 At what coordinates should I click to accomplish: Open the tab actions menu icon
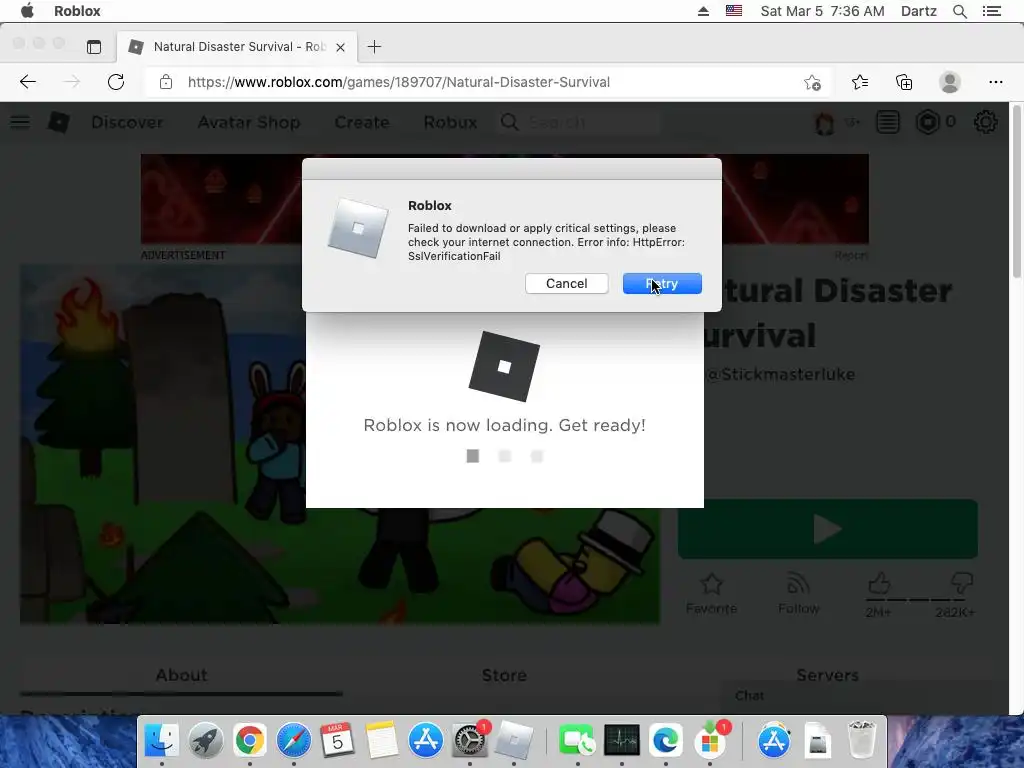click(94, 47)
